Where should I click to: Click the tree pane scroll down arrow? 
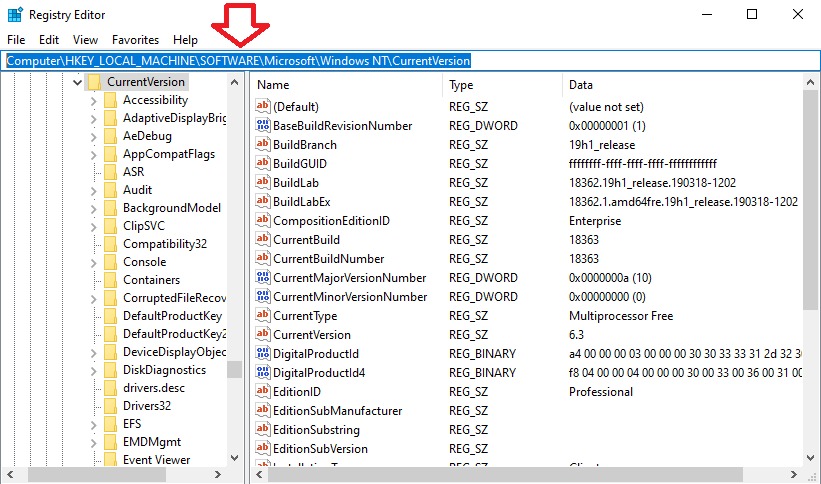[x=235, y=458]
